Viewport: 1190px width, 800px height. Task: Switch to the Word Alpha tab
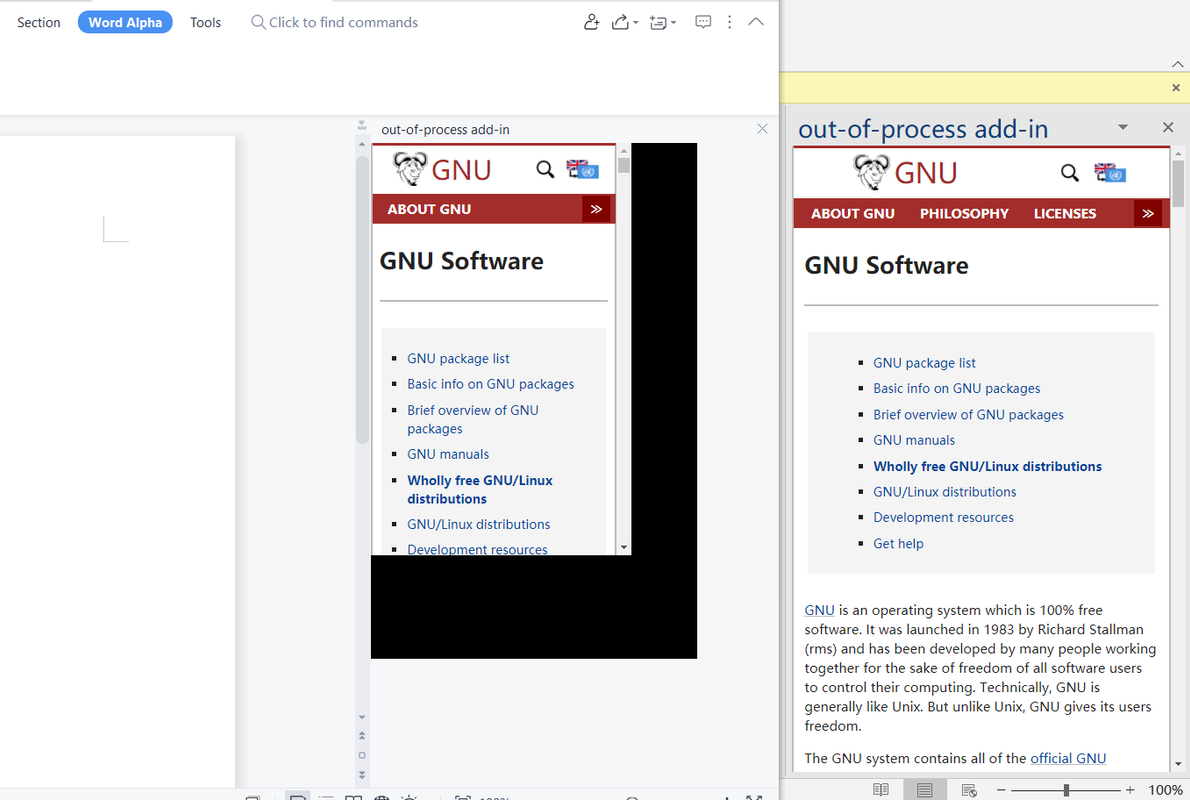coord(125,21)
